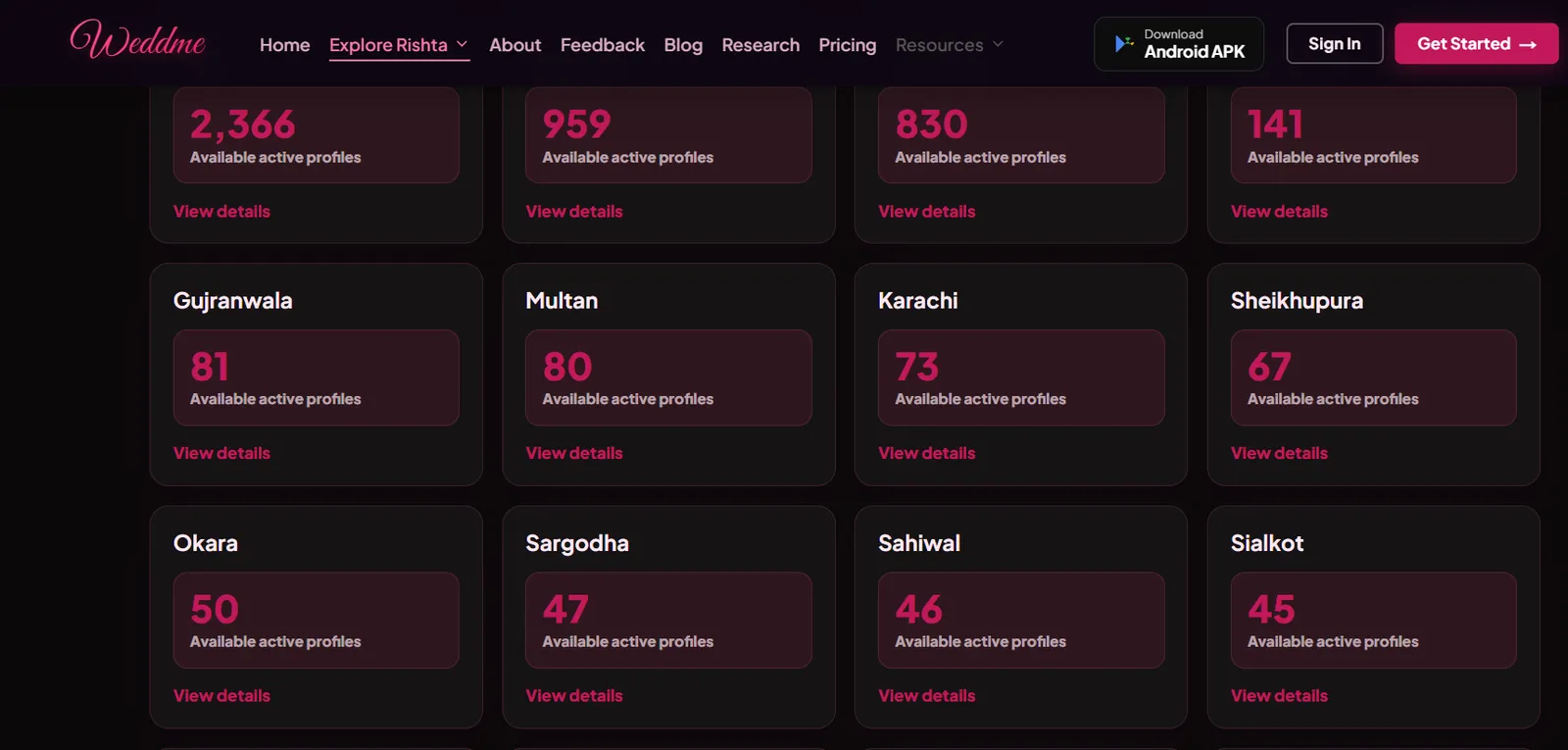Click "Available active profiles" under Okara's 50
Viewport: 1568px width, 750px height.
tap(275, 641)
